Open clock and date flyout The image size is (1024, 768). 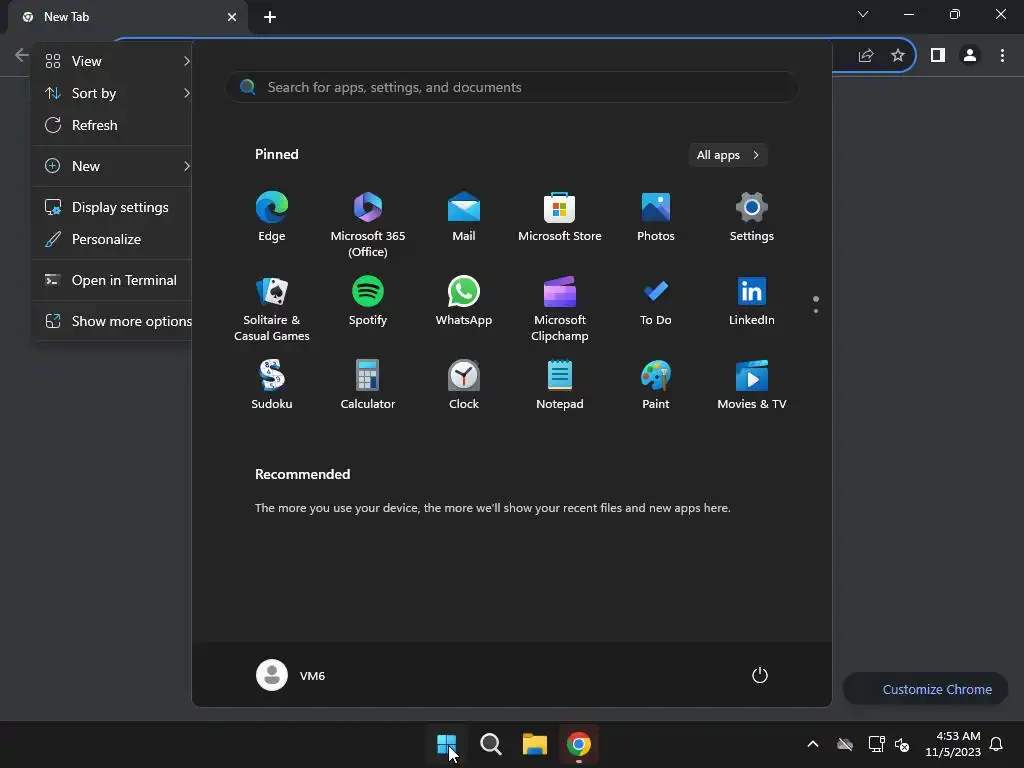tap(953, 744)
